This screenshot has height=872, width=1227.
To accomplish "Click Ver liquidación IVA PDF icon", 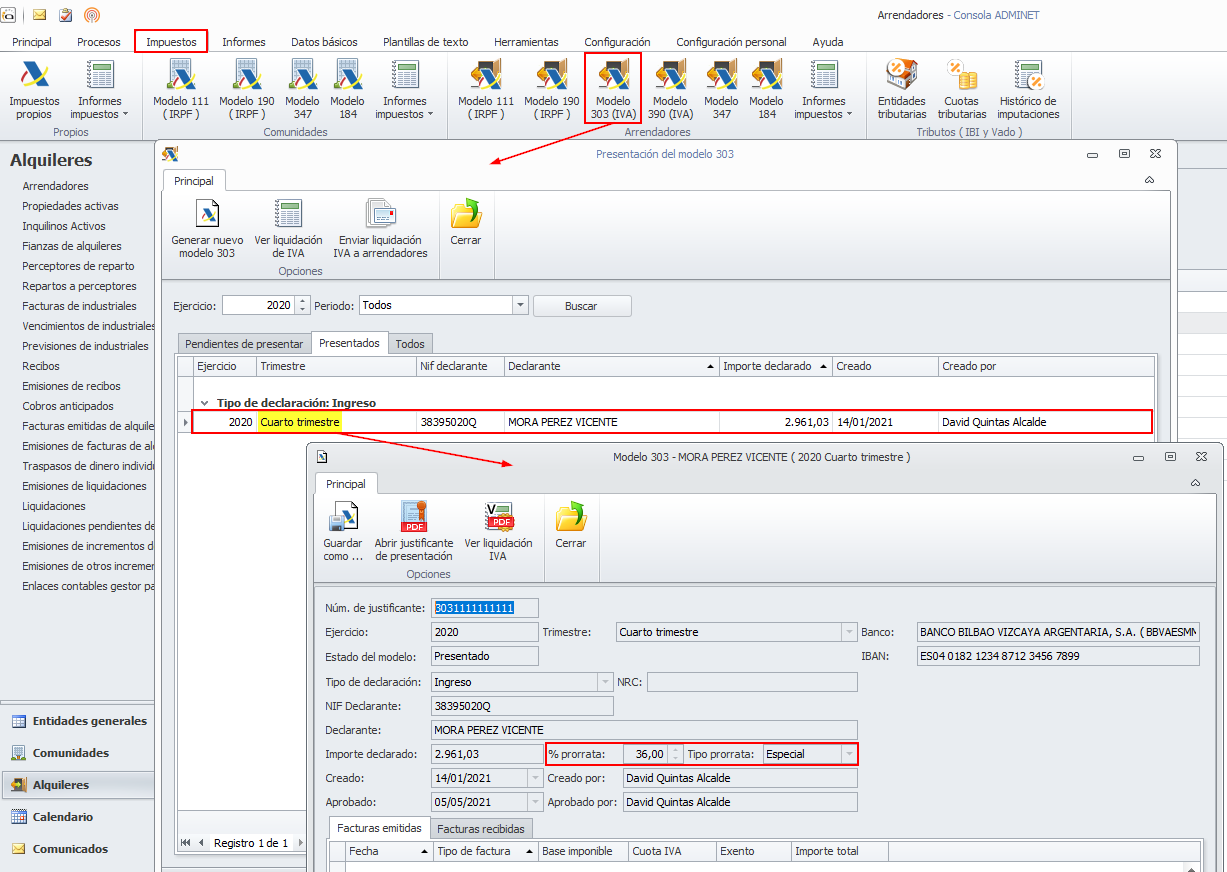I will (x=498, y=532).
